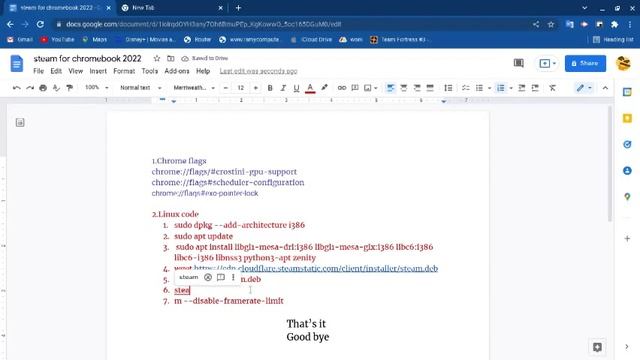Open comment history icon
The width and height of the screenshot is (640, 360).
point(518,63)
